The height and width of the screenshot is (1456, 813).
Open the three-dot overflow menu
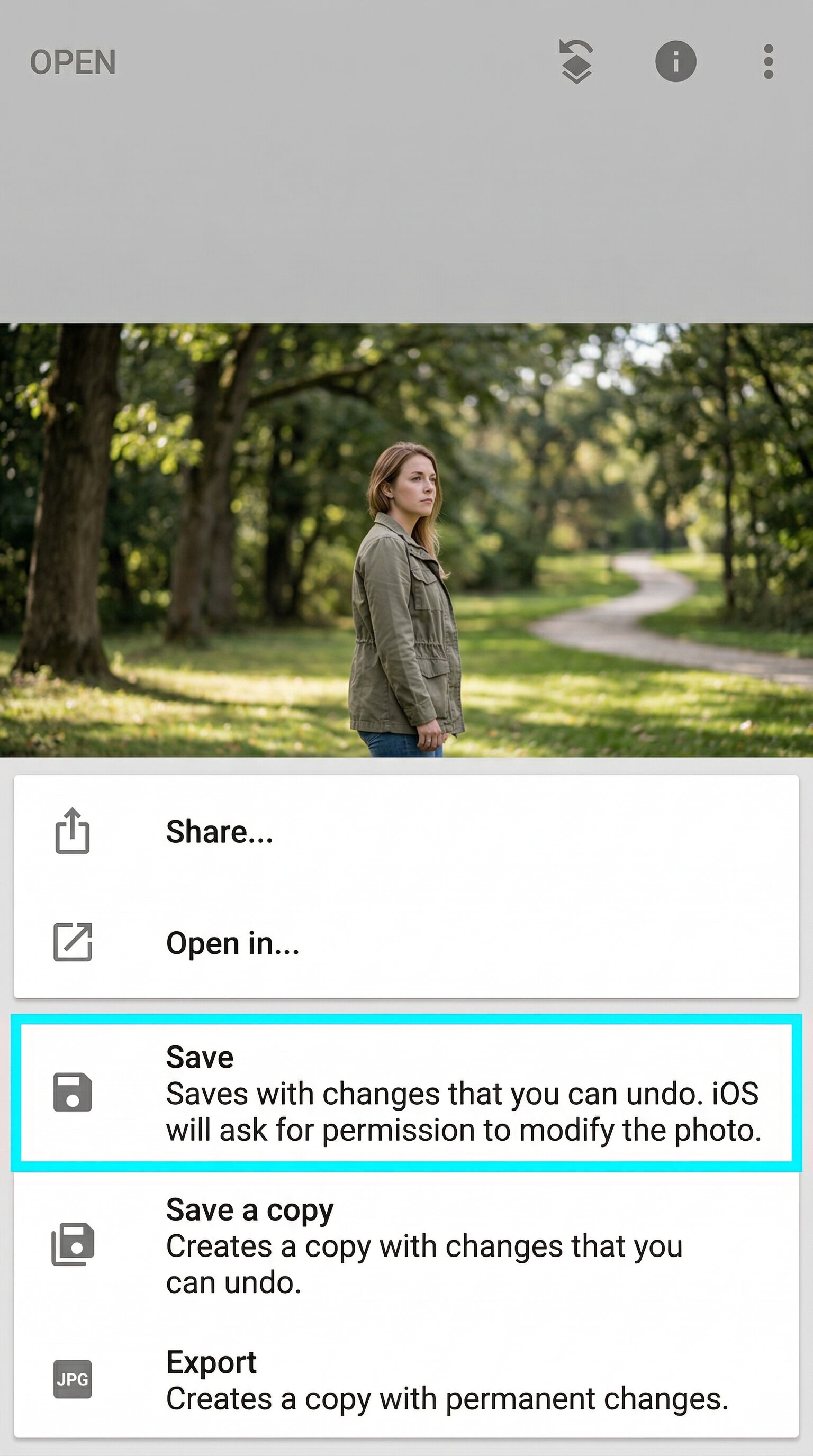(x=769, y=61)
